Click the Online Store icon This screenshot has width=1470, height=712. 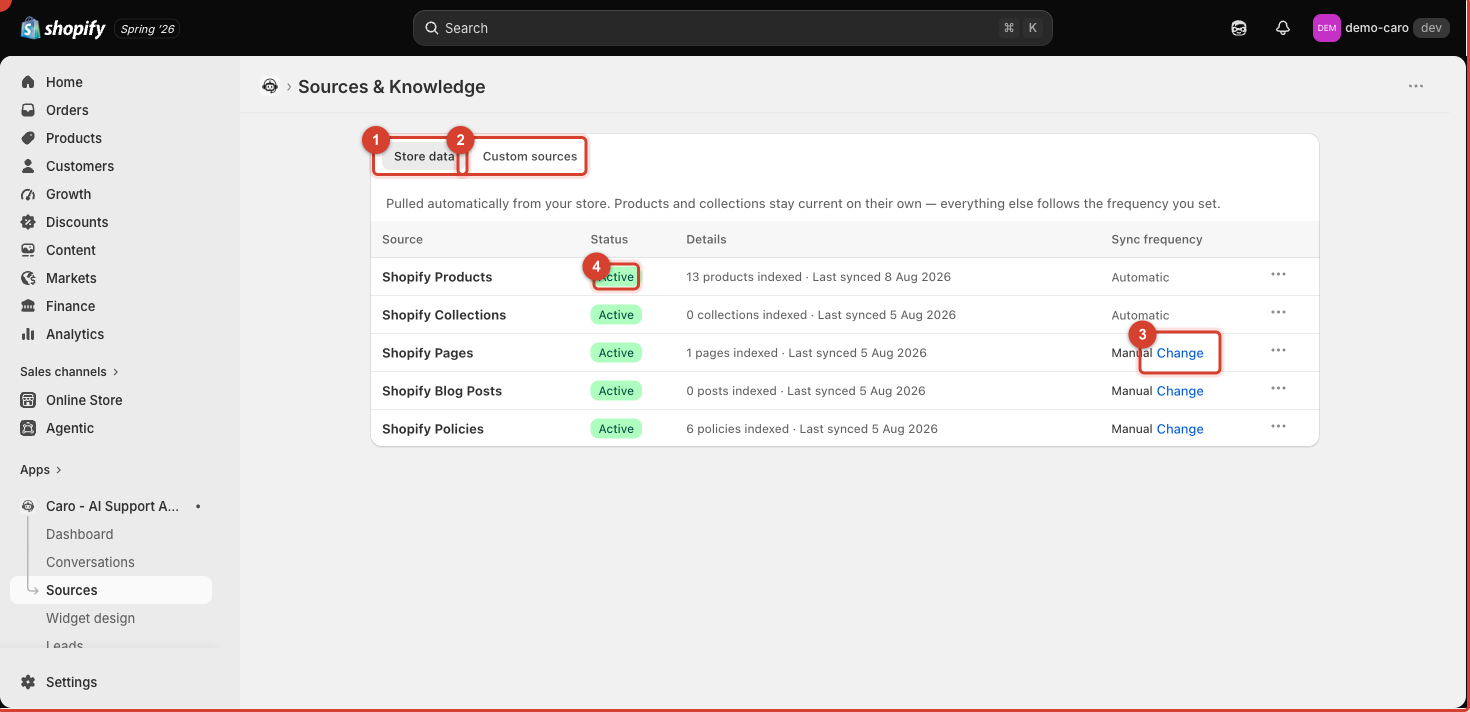(x=28, y=400)
